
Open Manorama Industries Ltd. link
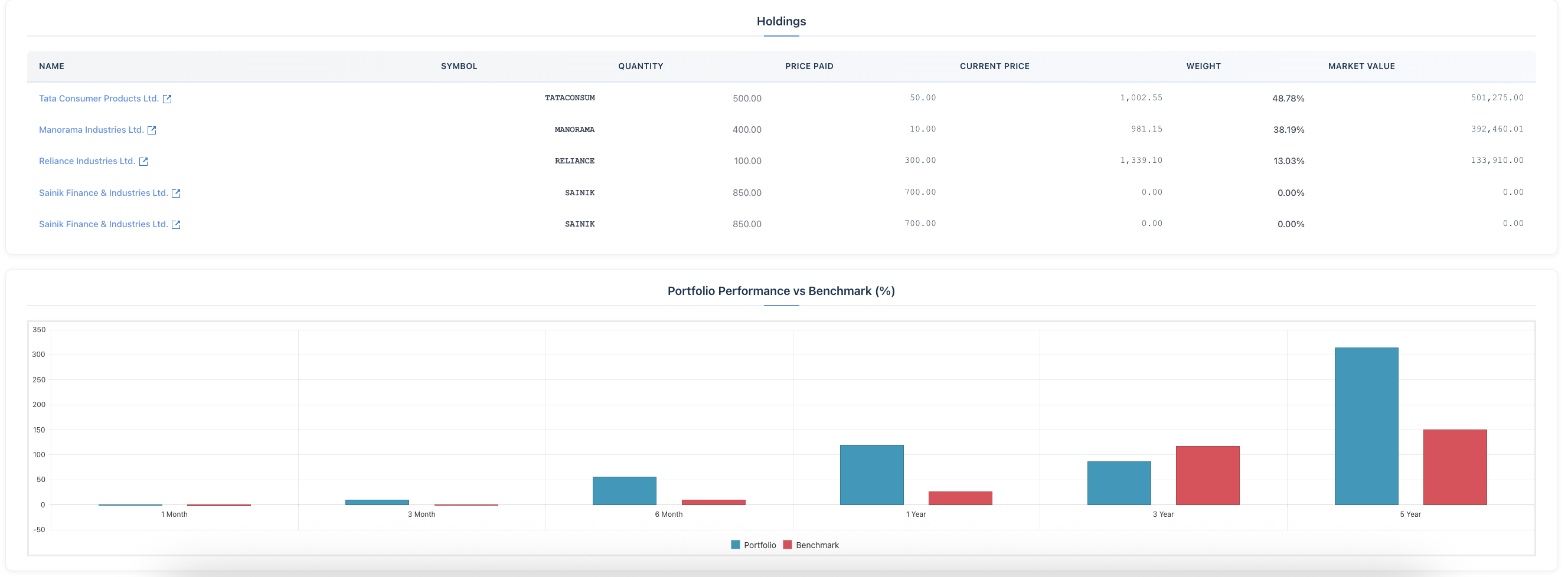coord(92,130)
